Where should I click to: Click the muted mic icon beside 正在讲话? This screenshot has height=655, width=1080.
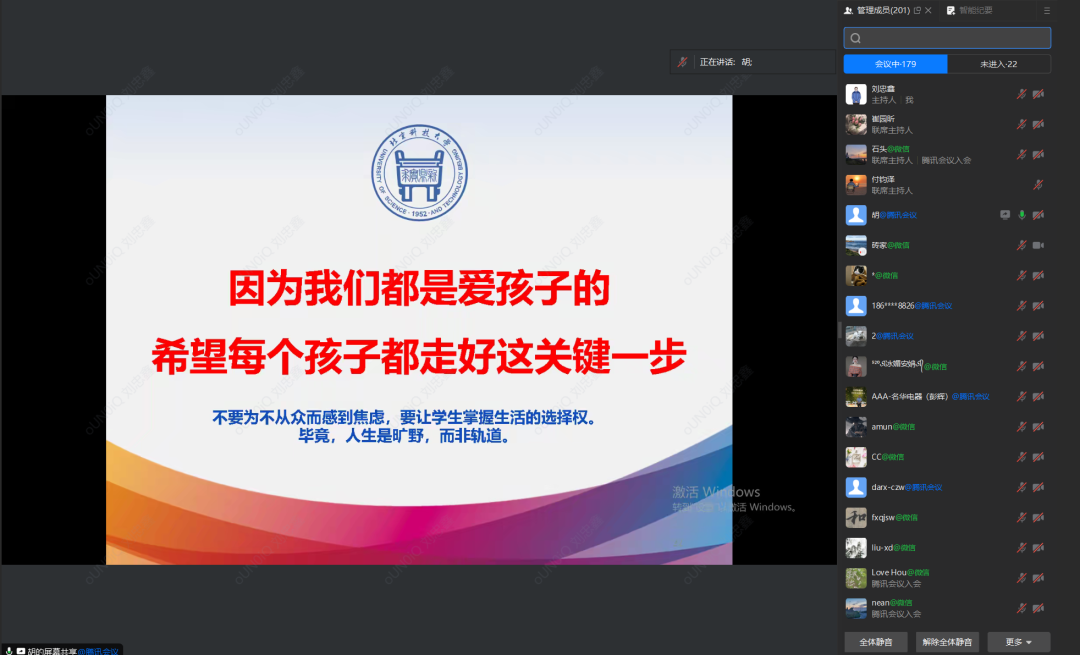click(x=682, y=62)
